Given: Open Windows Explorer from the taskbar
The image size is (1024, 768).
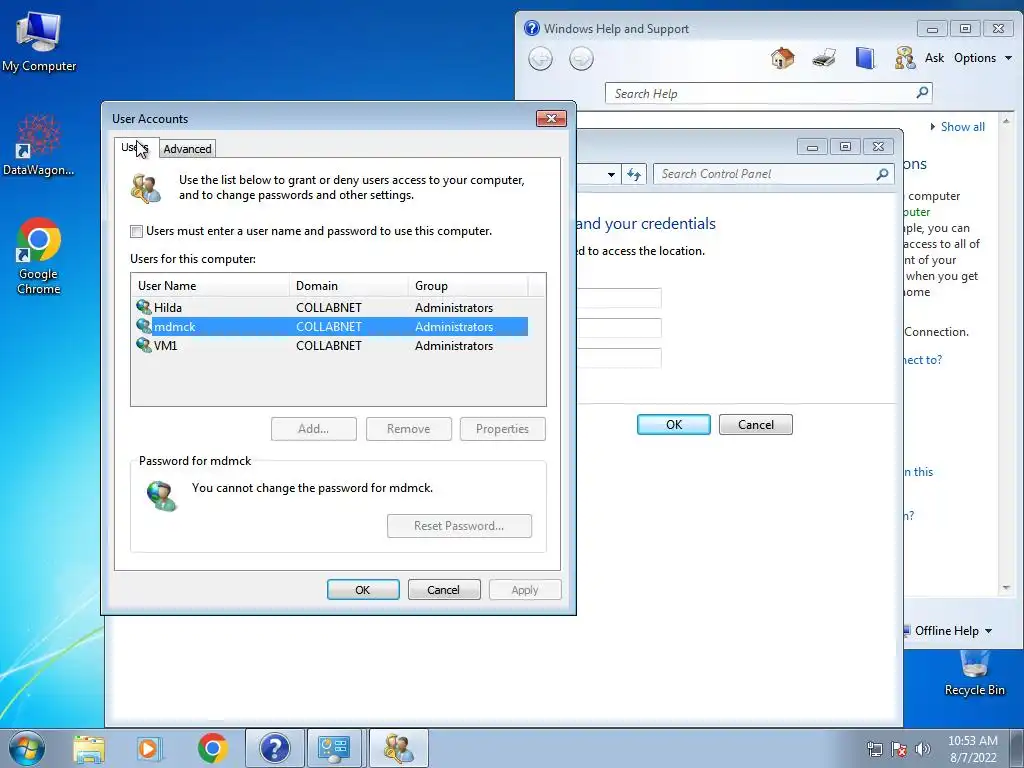Looking at the screenshot, I should 89,749.
